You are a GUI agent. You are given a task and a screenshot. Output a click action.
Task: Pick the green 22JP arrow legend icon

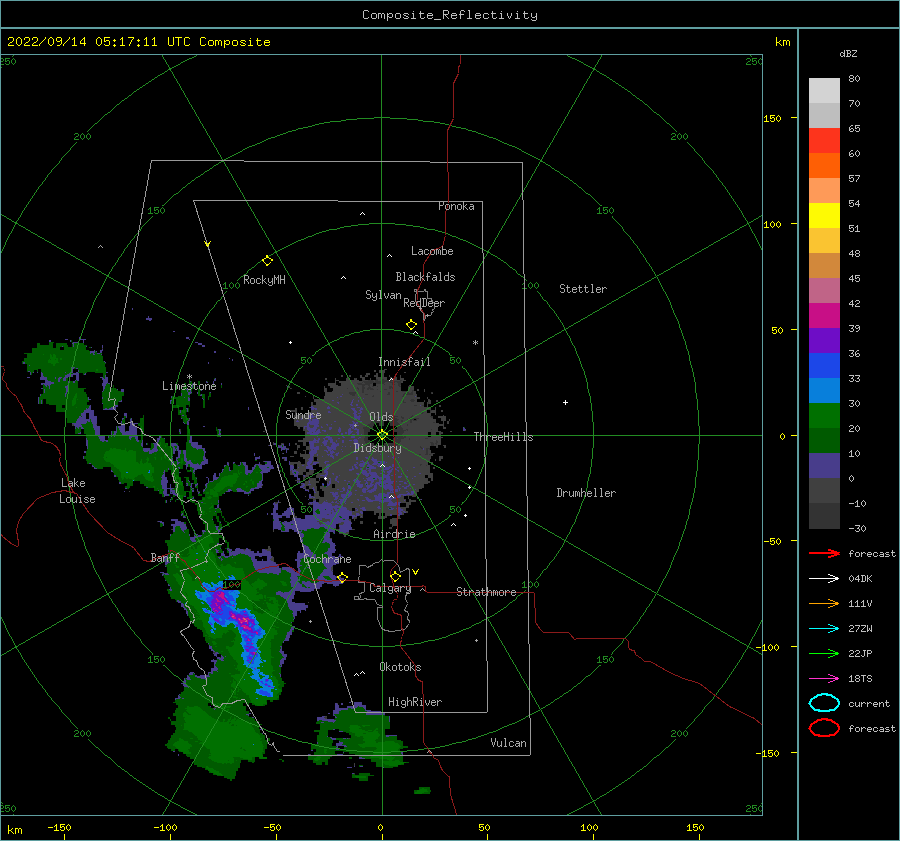tap(824, 653)
